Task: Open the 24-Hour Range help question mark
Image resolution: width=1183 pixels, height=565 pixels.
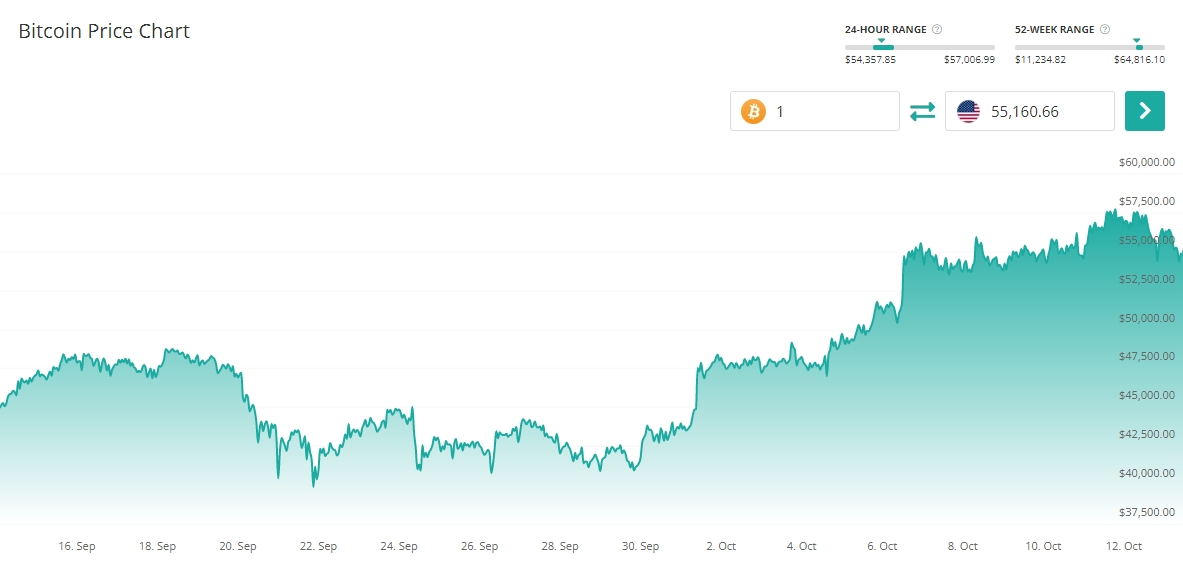Action: point(937,30)
